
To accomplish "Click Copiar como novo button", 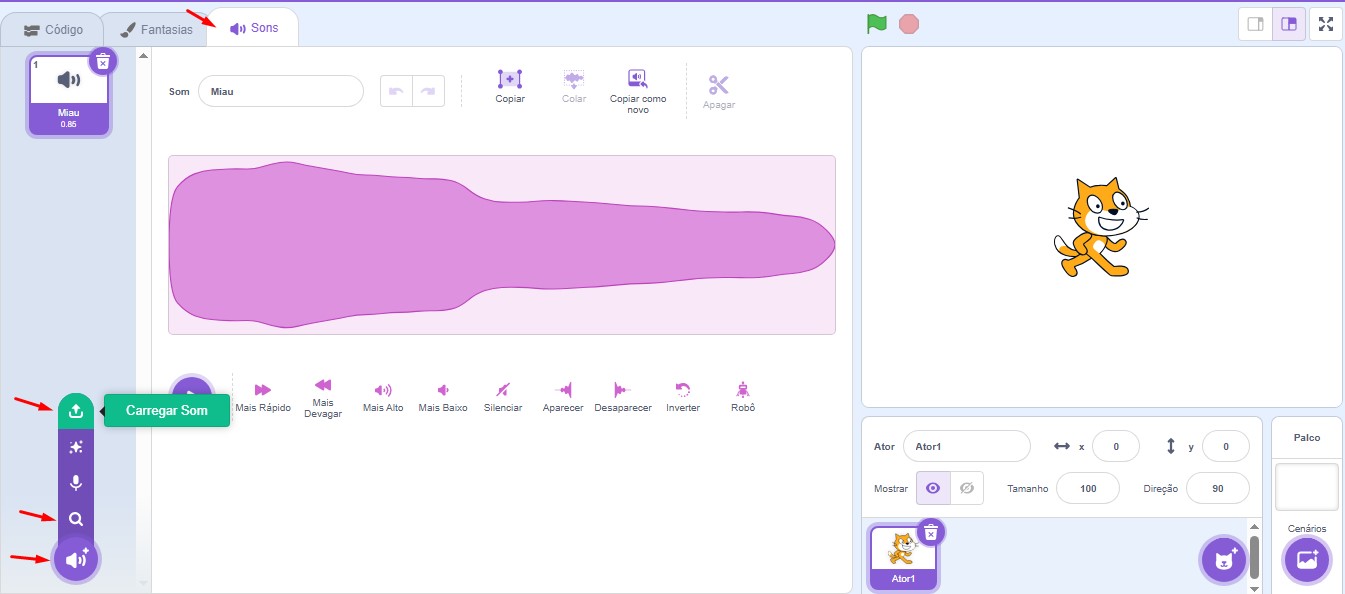I will [637, 91].
